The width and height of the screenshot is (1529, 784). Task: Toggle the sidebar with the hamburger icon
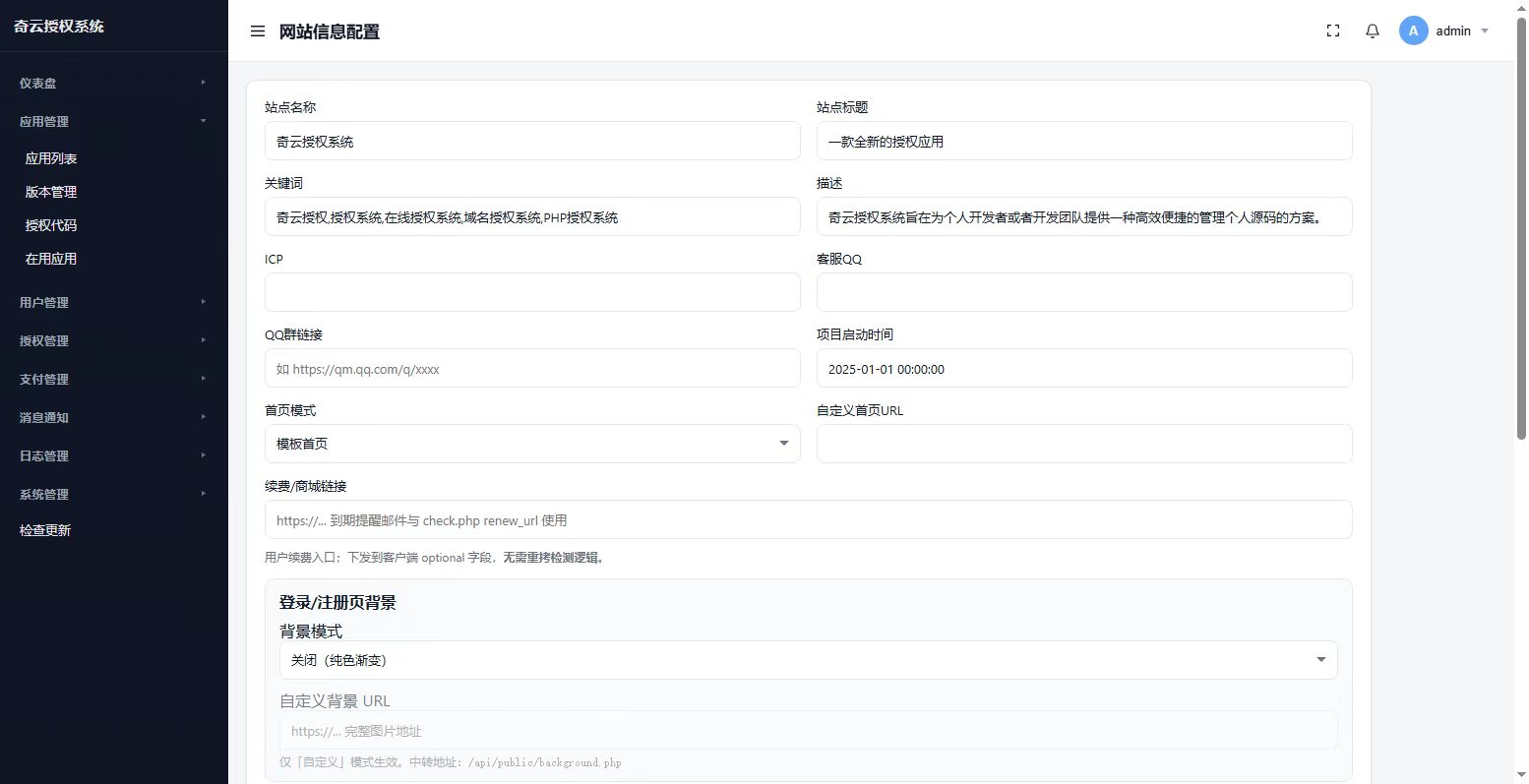258,31
